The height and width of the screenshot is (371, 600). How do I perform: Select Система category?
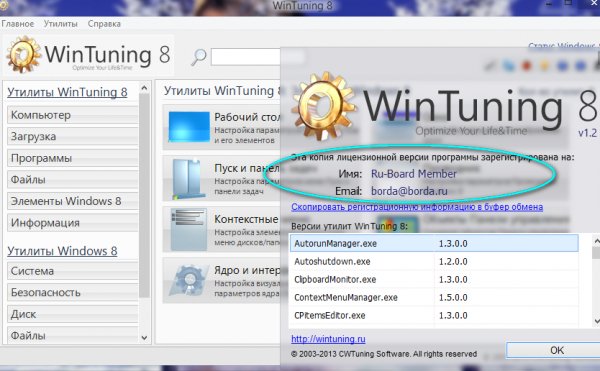73,271
